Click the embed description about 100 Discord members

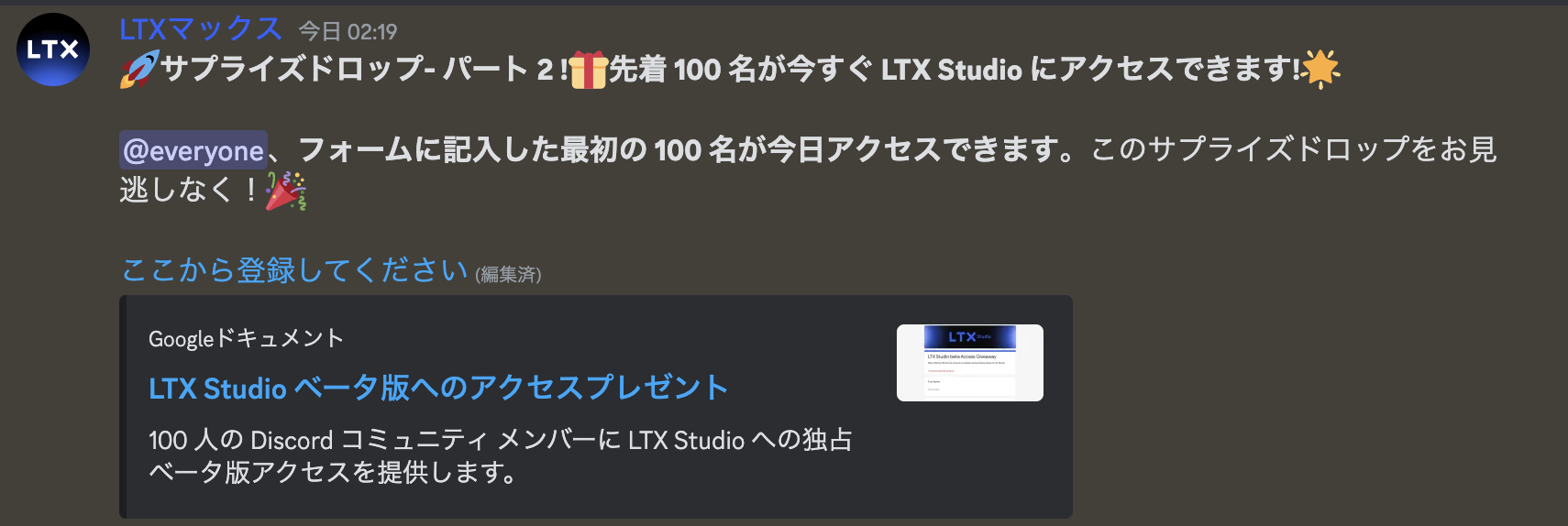point(501,455)
